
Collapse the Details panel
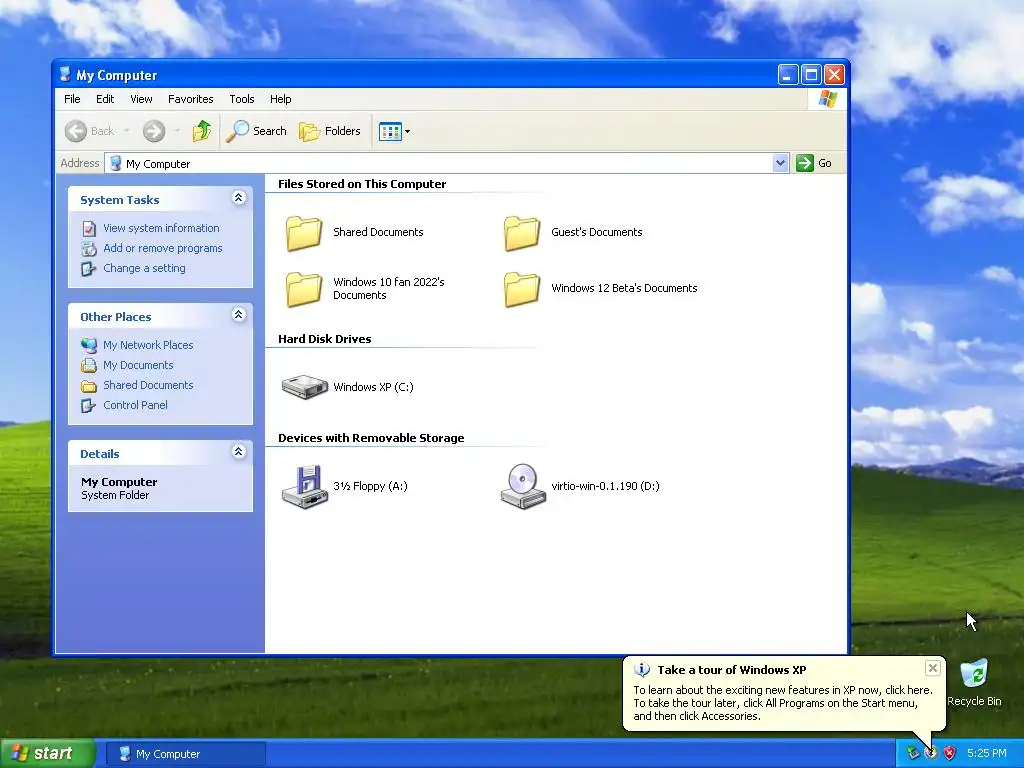click(x=238, y=452)
